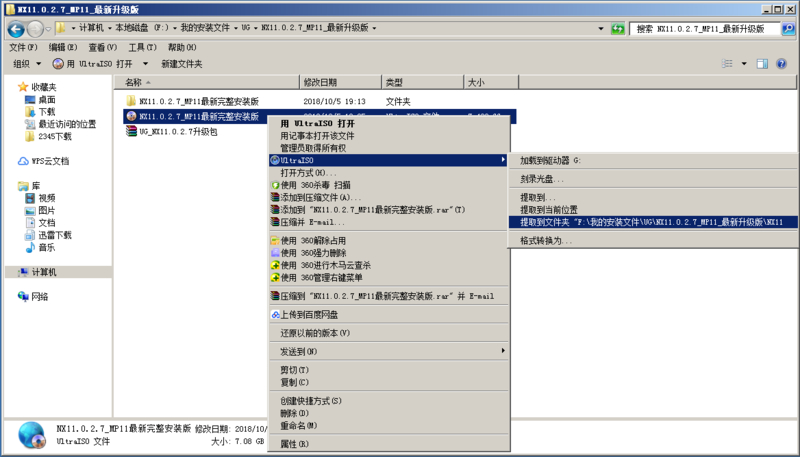Toggle the preview pane icon
This screenshot has width=800, height=457.
(762, 64)
